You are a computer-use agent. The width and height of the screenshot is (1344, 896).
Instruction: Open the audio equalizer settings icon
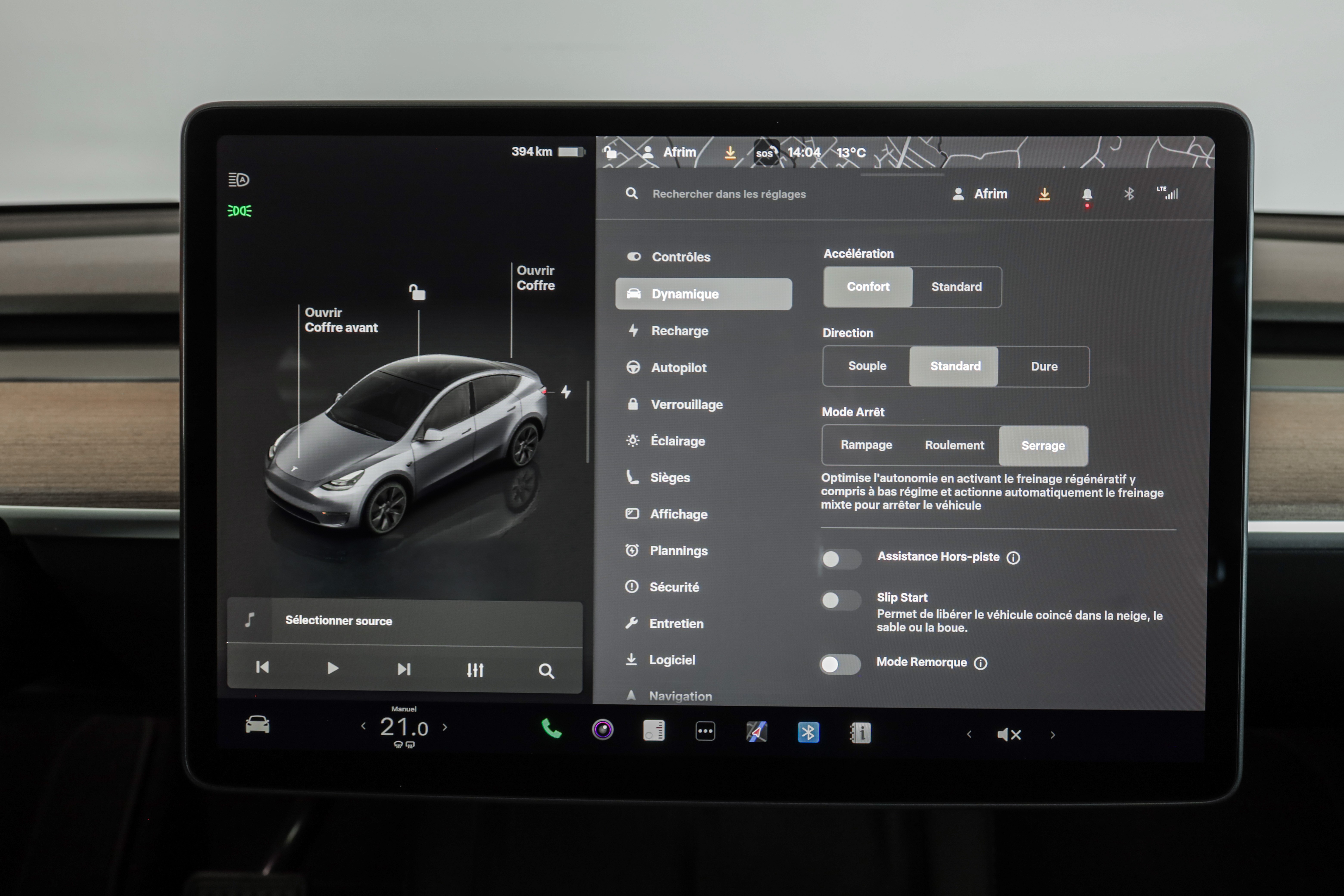click(475, 670)
